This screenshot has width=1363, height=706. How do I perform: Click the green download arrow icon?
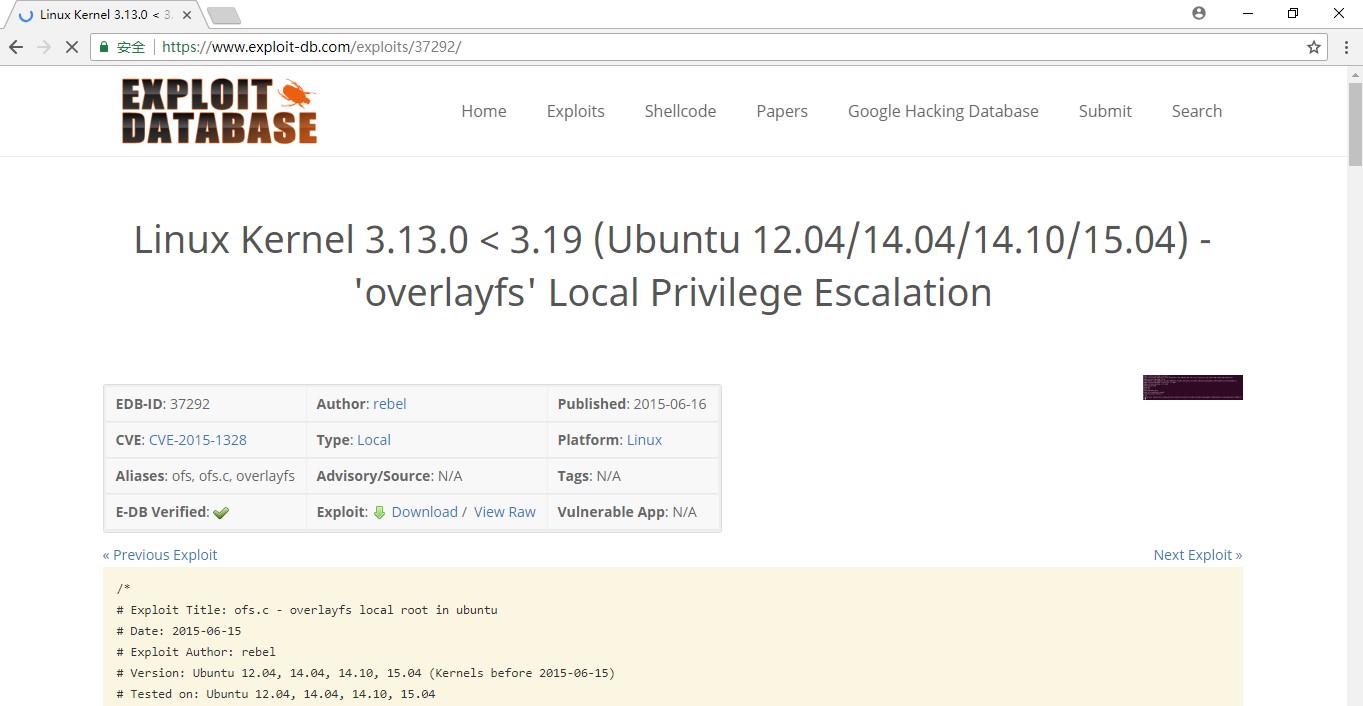[379, 512]
